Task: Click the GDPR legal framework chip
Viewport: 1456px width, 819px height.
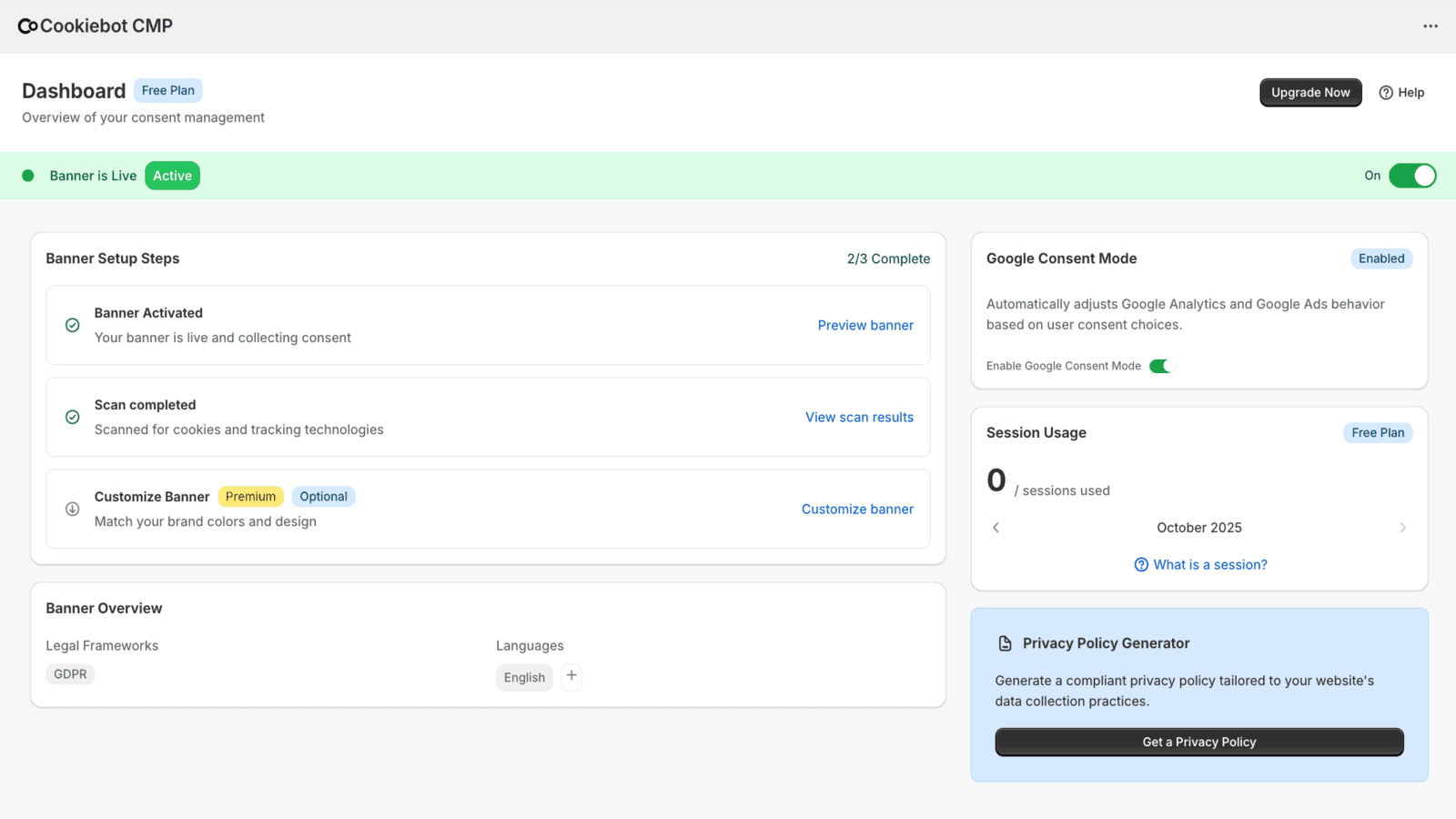Action: pyautogui.click(x=70, y=673)
